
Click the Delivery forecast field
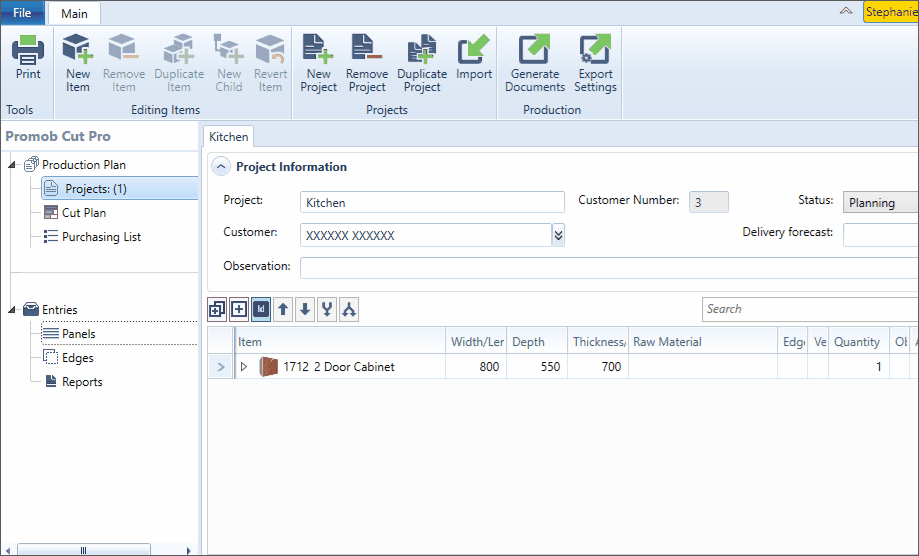pos(880,235)
